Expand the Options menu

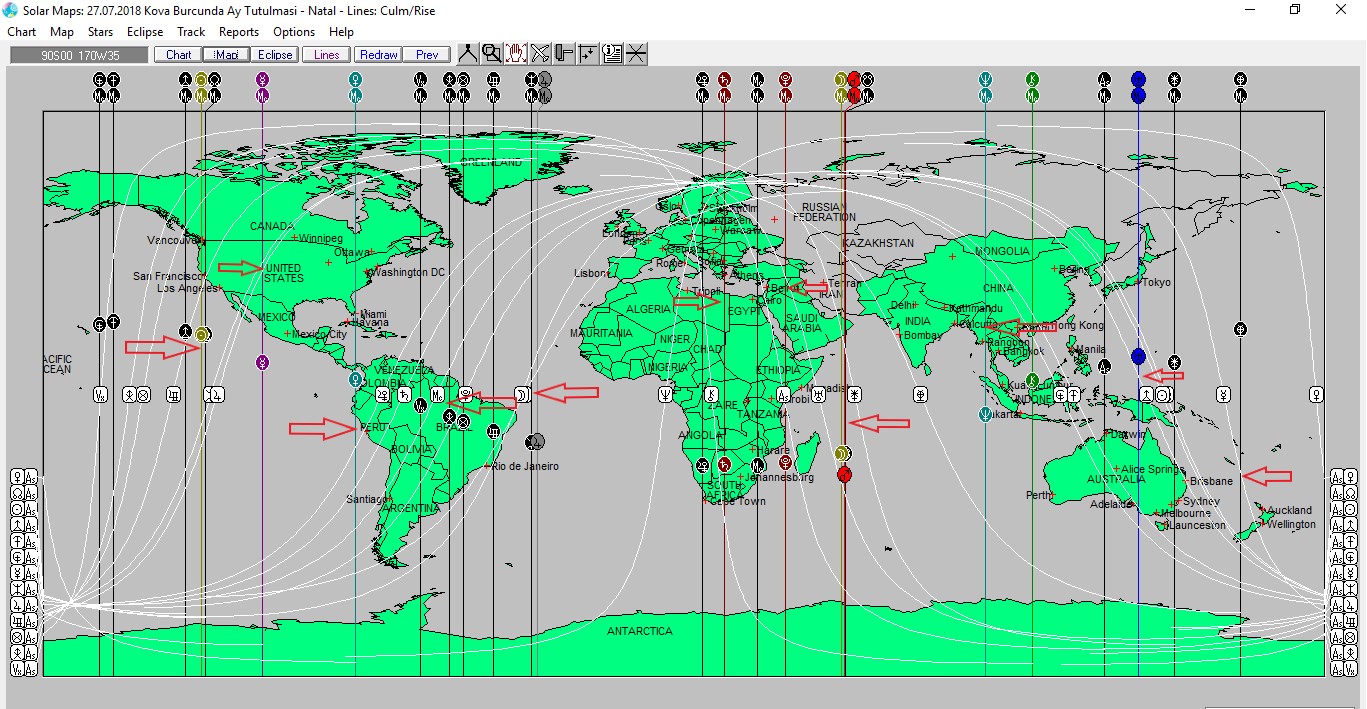click(x=294, y=32)
